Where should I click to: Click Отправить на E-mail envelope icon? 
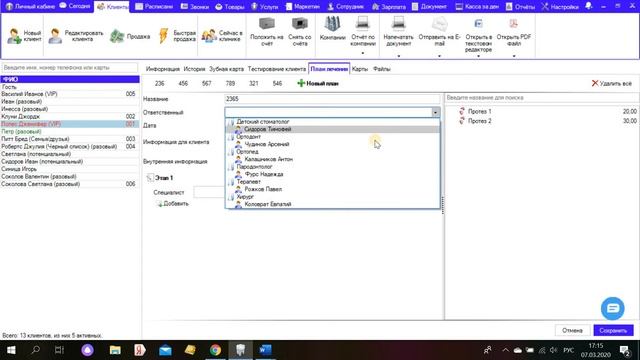click(x=440, y=24)
